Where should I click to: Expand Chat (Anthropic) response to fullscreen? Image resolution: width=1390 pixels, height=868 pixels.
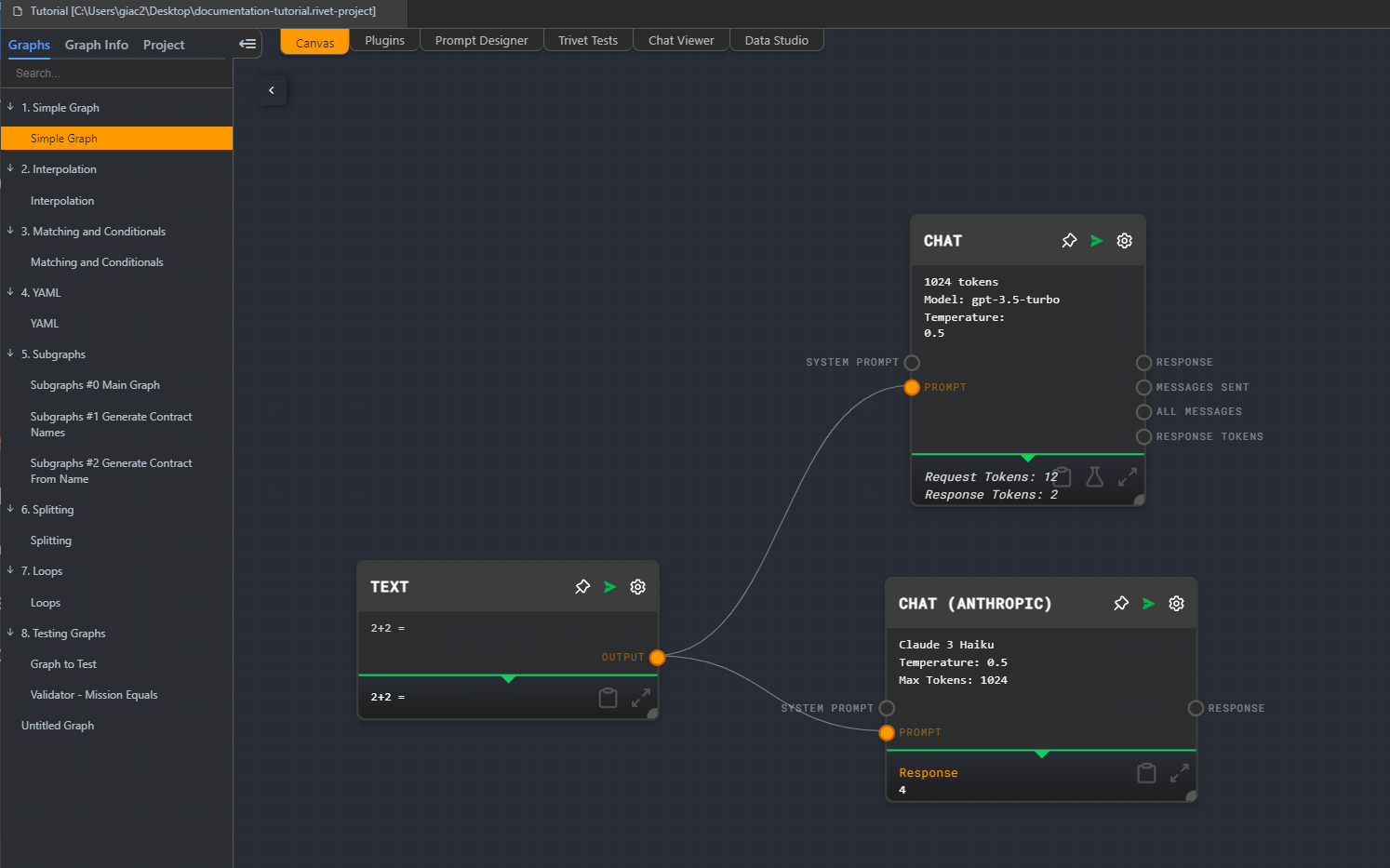1179,773
